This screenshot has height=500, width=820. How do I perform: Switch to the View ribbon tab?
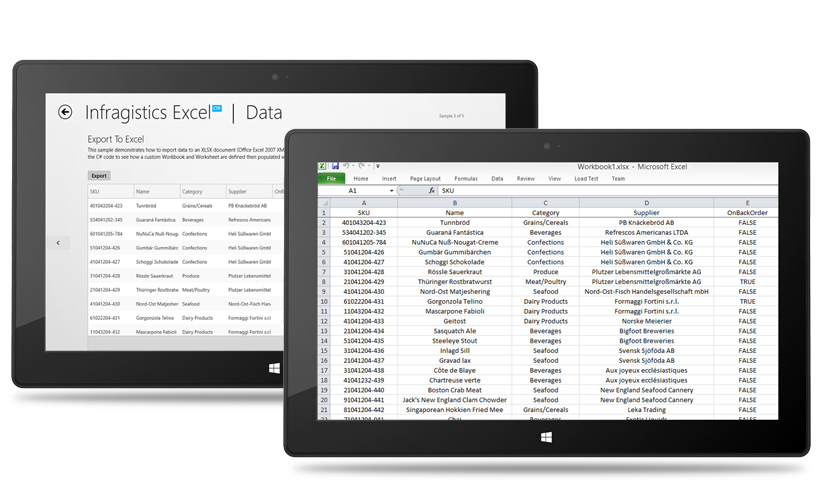tap(554, 178)
